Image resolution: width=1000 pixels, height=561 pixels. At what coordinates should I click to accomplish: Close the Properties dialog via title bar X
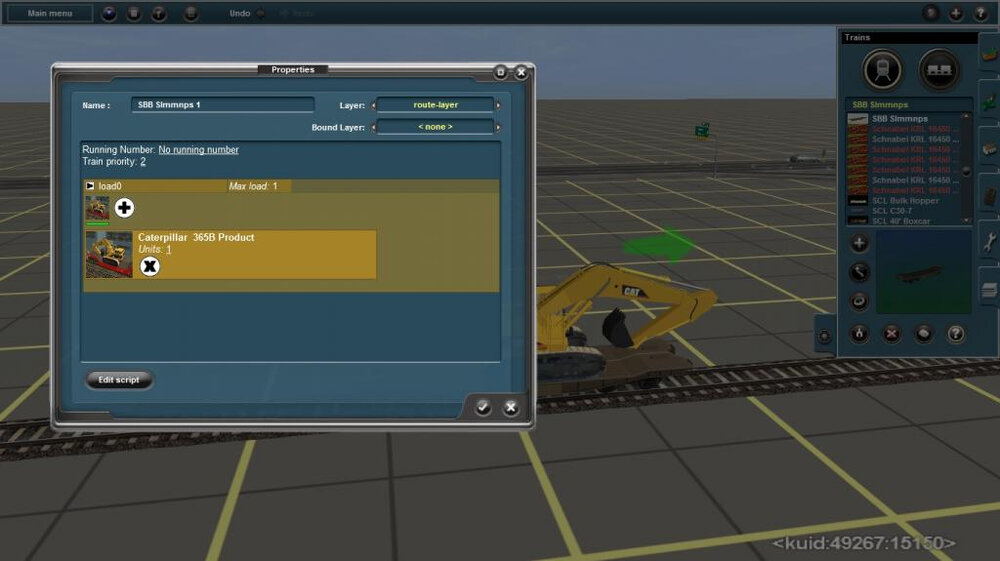tap(521, 72)
